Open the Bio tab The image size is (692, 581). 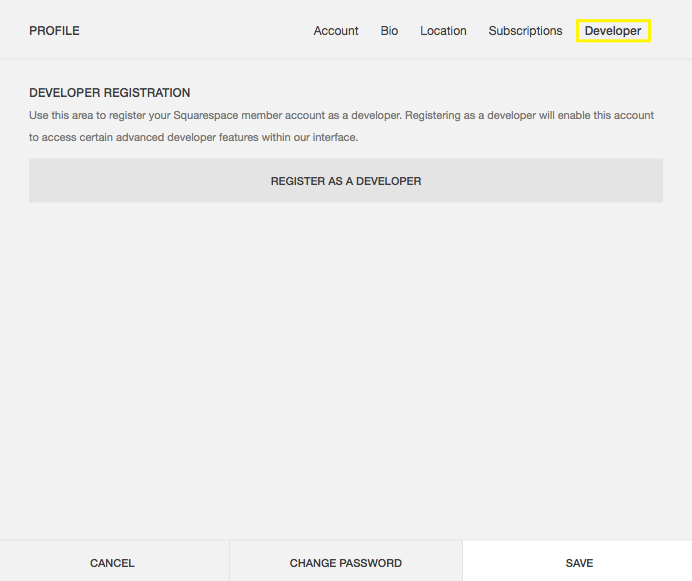pos(389,31)
